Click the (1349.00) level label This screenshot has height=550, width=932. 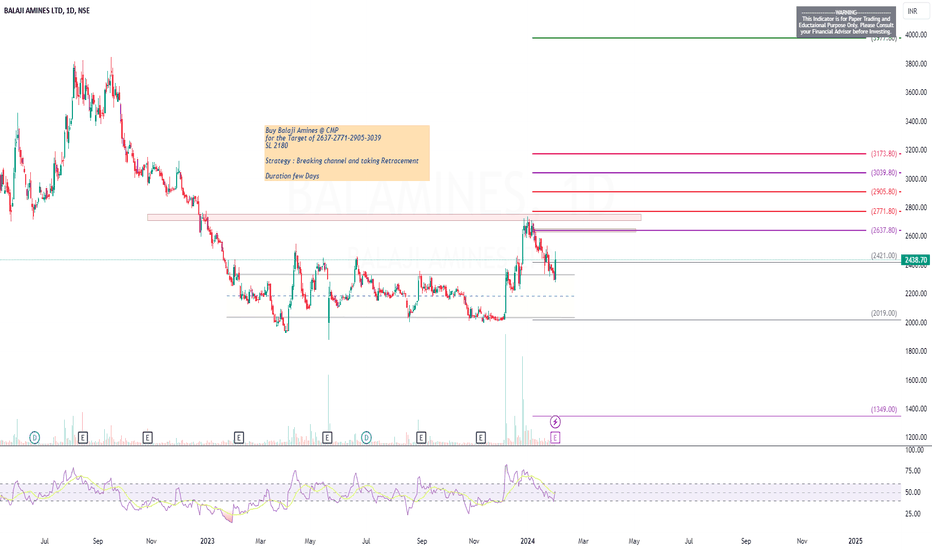point(884,410)
